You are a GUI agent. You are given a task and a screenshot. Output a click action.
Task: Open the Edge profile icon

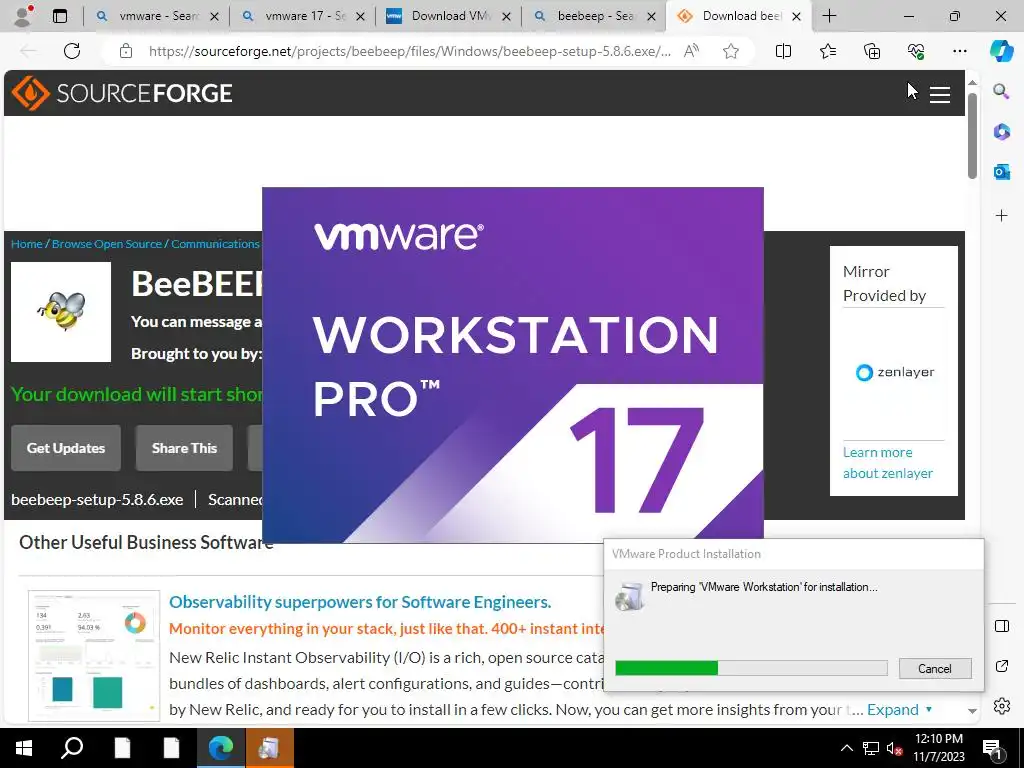click(24, 16)
